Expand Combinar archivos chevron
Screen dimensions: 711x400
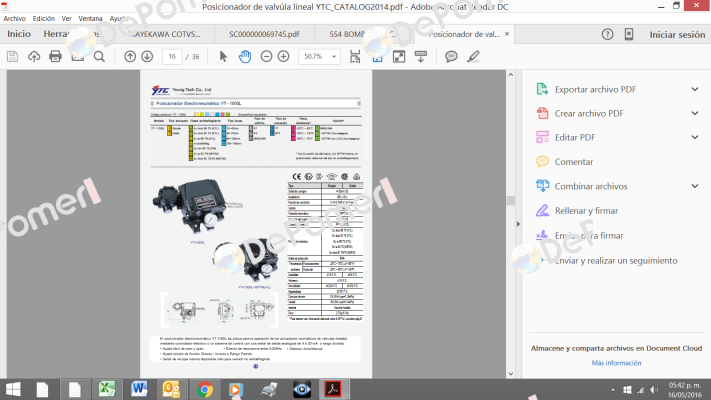(695, 186)
